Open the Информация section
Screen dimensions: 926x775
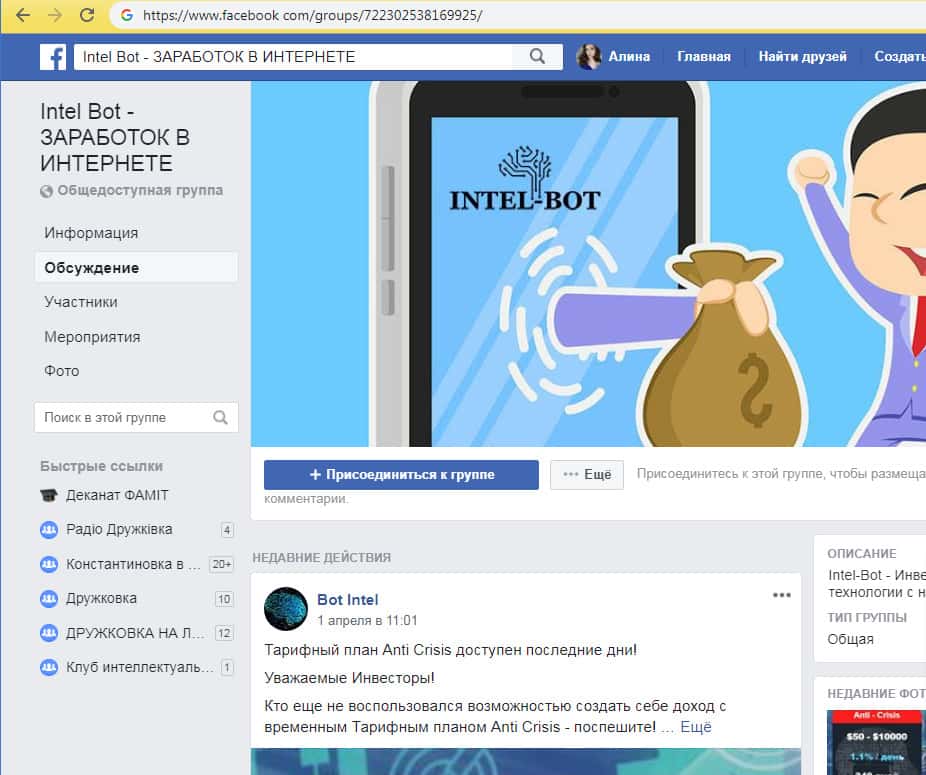[x=91, y=233]
